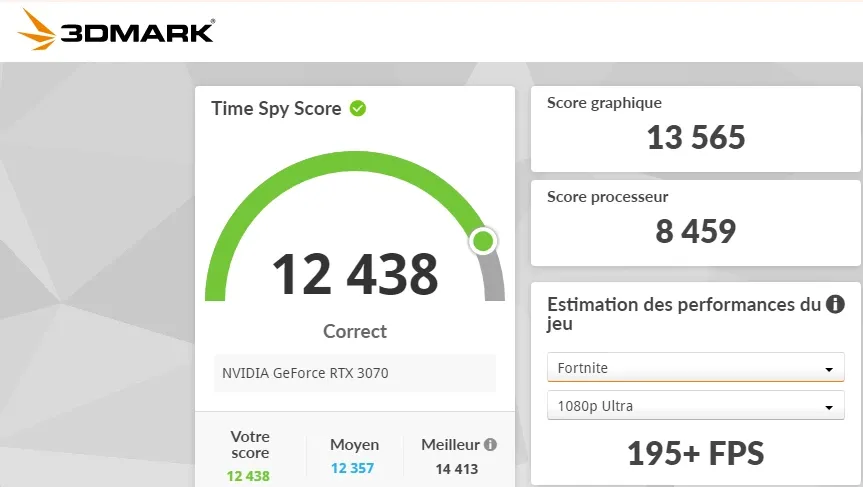Screen dimensions: 863x487
Task: Open info icon beside Estimation des performances
Action: click(835, 305)
